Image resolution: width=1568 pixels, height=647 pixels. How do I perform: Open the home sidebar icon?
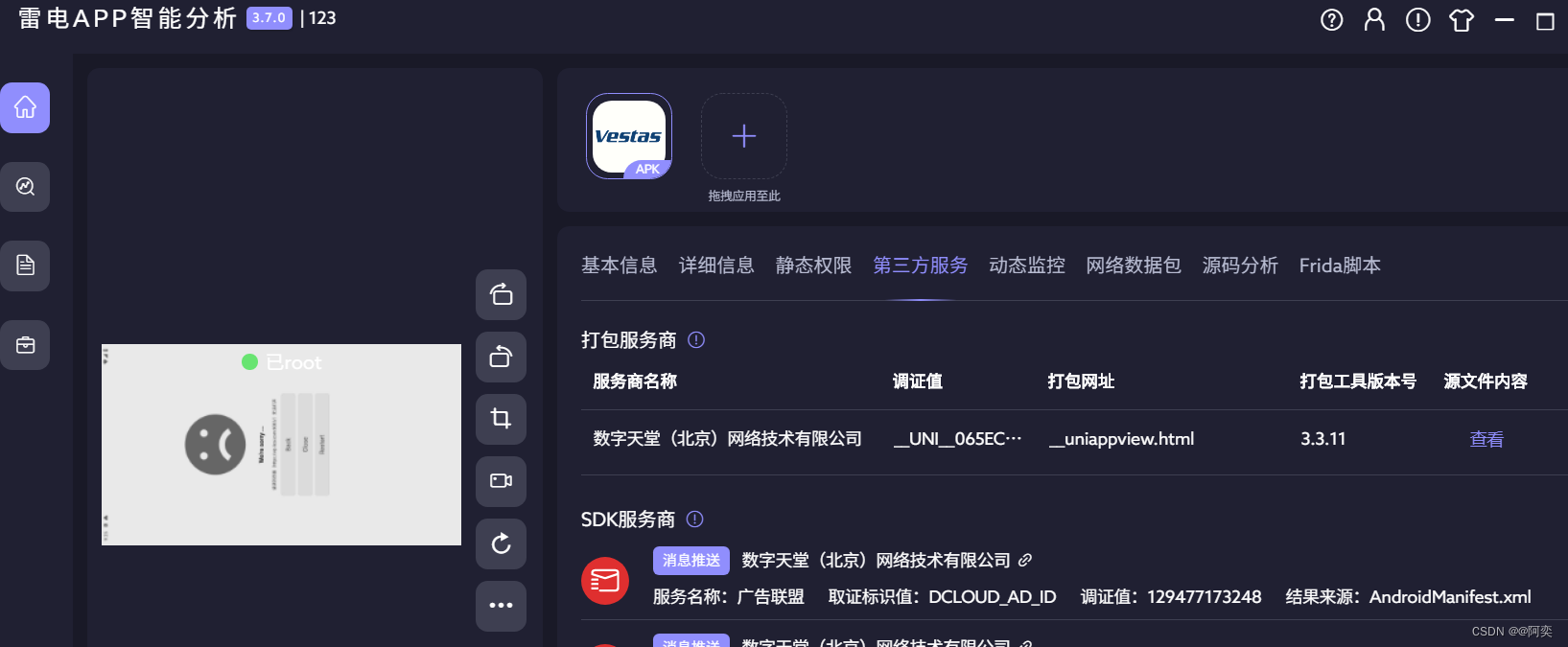tap(25, 107)
